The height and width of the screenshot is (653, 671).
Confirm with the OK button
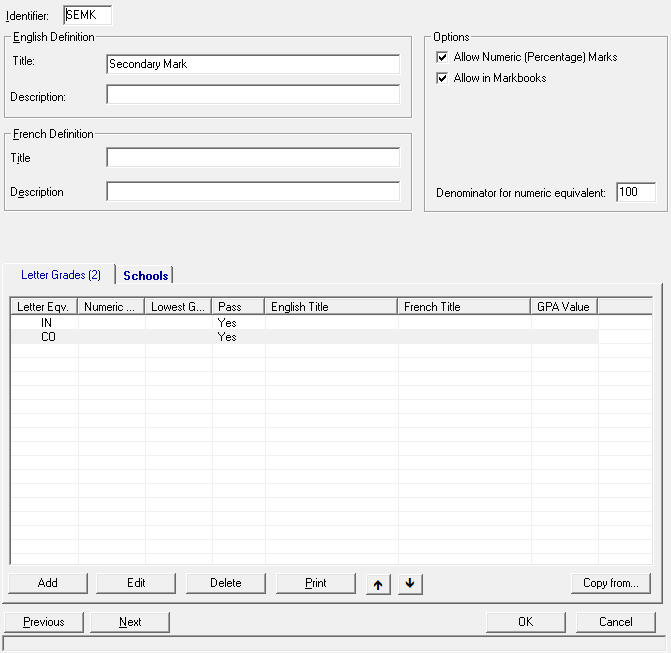point(525,622)
